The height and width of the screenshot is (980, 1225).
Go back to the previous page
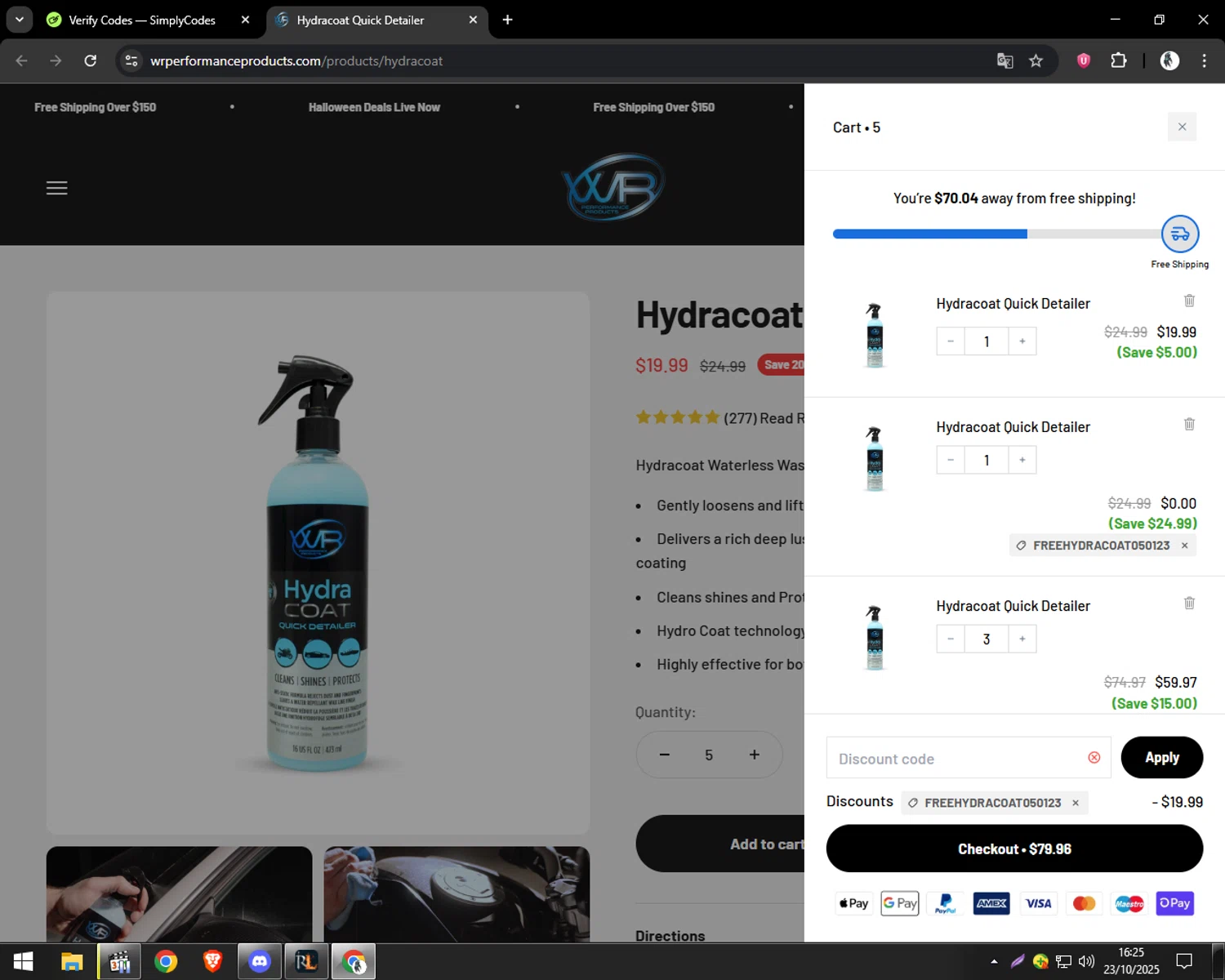click(x=22, y=60)
